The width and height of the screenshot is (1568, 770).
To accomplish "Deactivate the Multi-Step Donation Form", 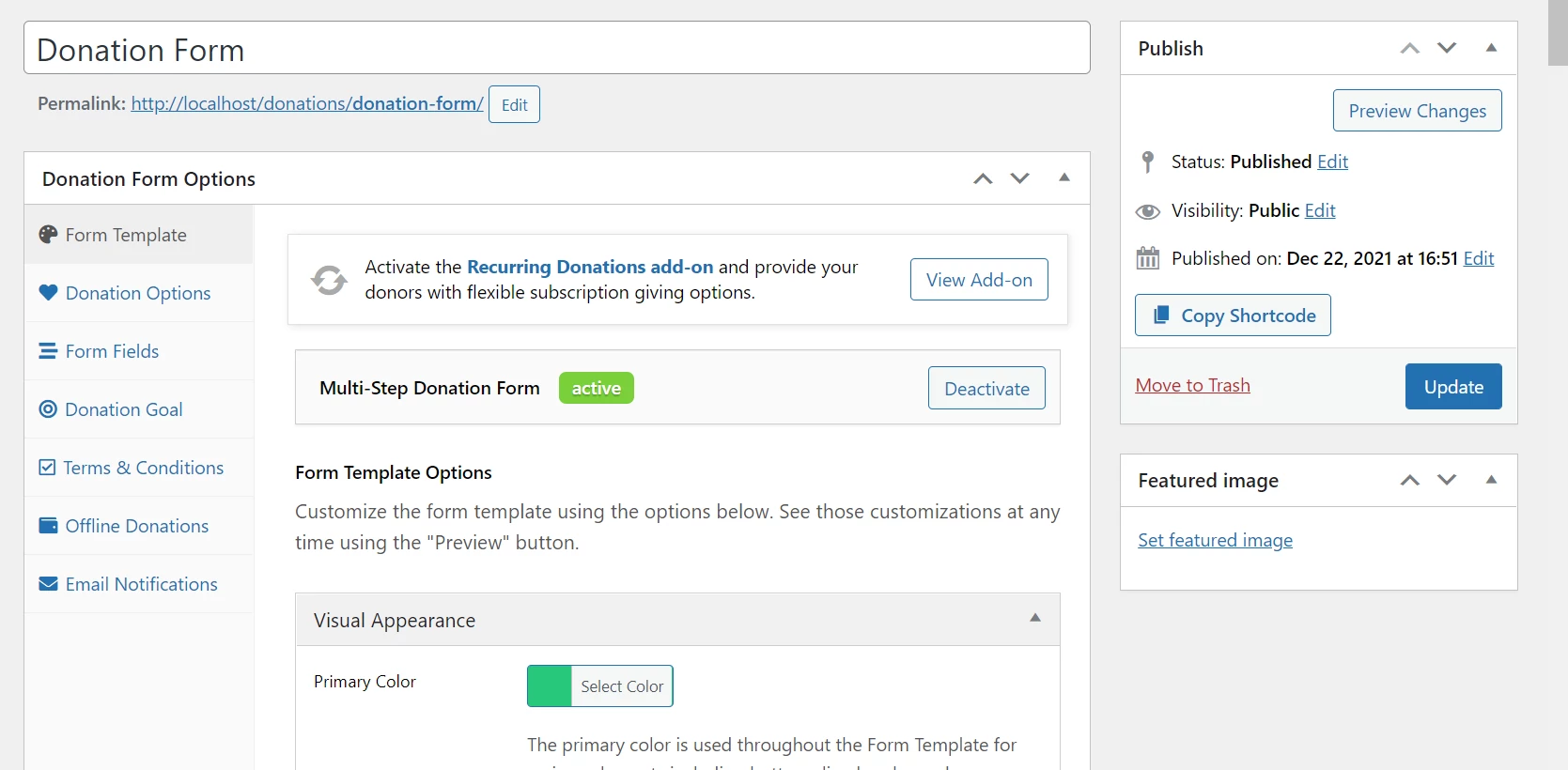I will click(x=986, y=389).
